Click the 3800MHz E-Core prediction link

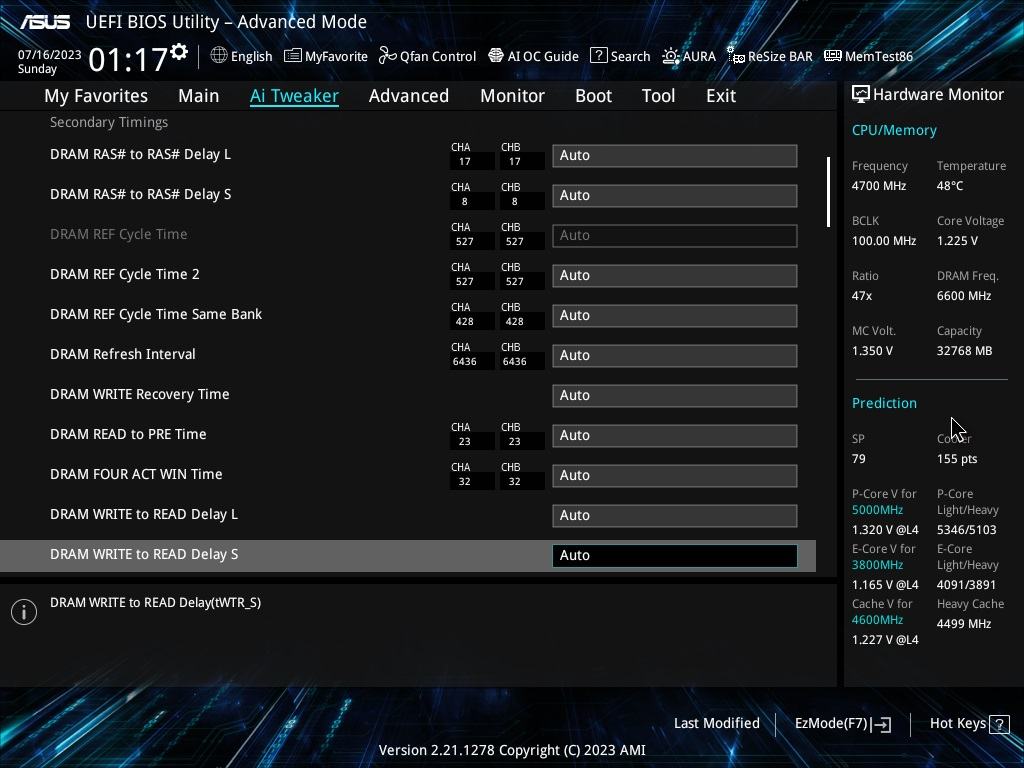pyautogui.click(x=877, y=564)
